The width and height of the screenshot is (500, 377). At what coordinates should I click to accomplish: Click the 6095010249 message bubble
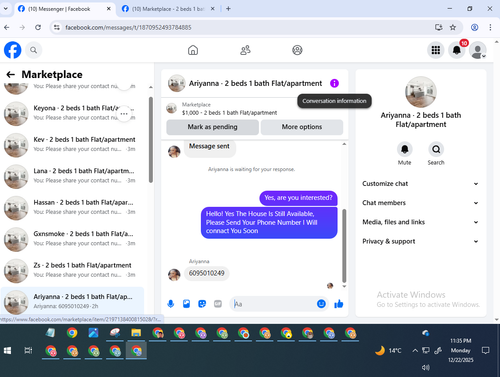click(207, 273)
